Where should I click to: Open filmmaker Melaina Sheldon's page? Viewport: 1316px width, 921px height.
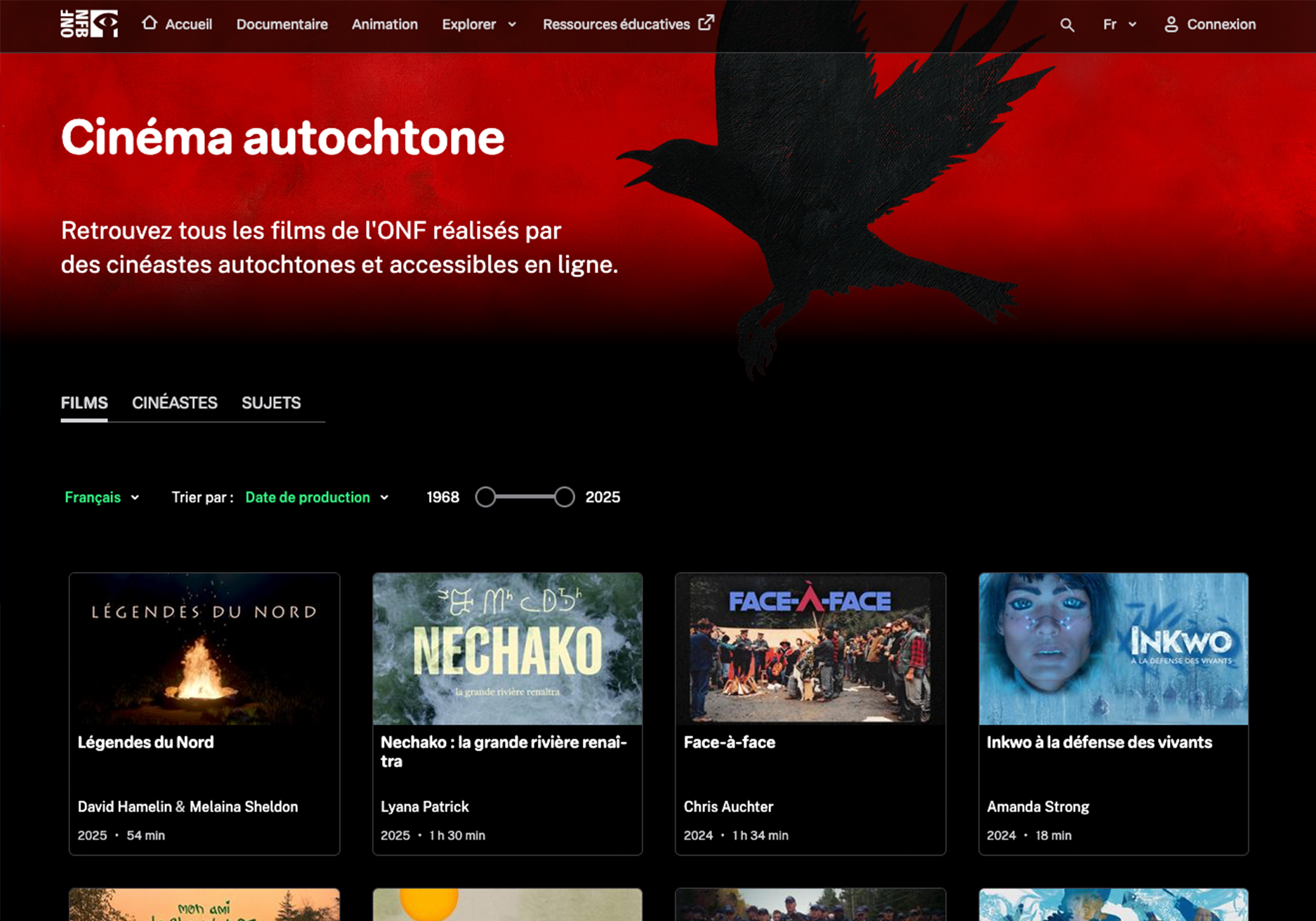[x=244, y=807]
